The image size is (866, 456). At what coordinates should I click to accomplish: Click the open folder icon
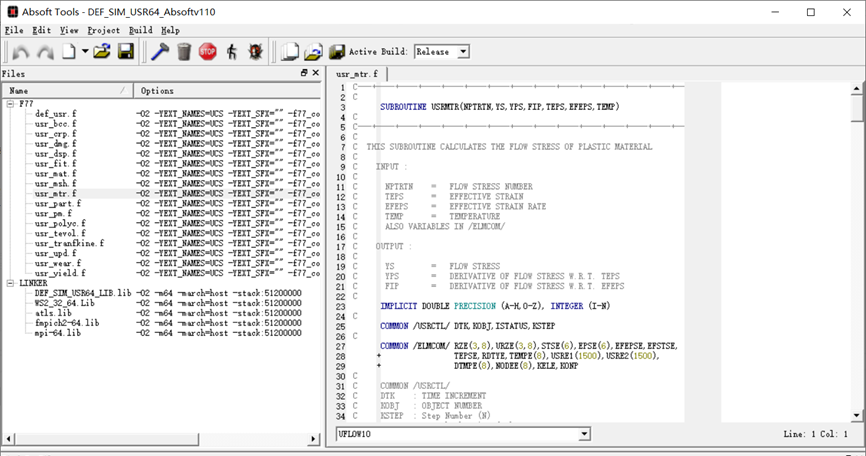(x=102, y=51)
